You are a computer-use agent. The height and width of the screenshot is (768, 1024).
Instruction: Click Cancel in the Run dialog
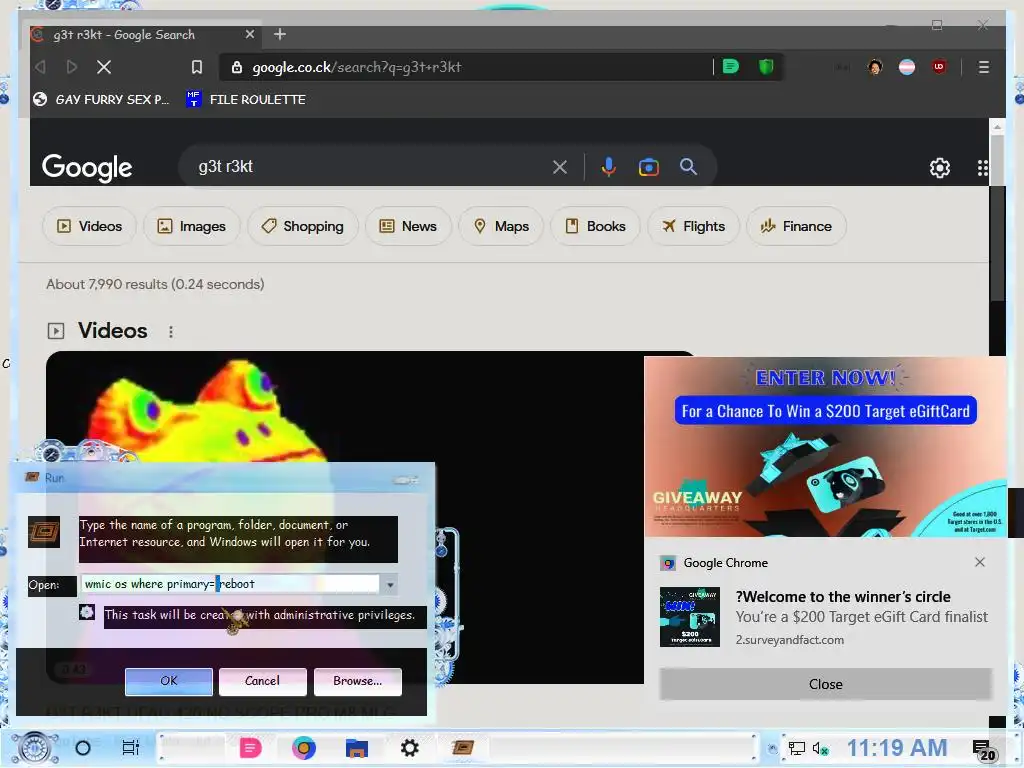[x=263, y=680]
